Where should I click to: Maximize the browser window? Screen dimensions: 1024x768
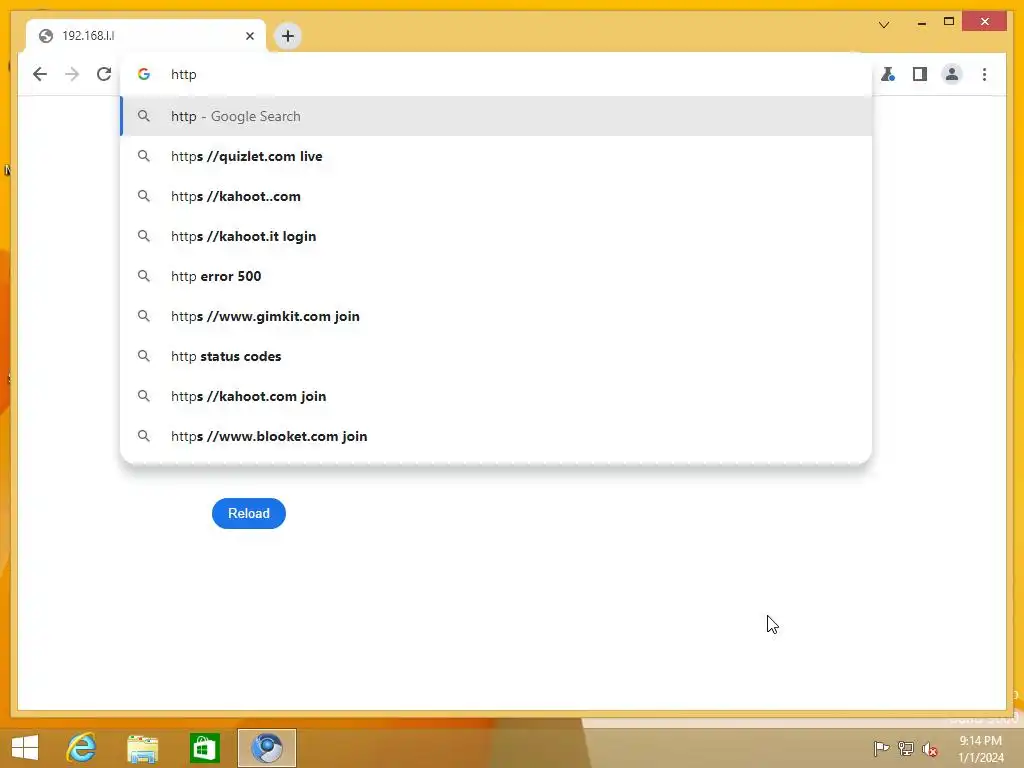click(x=949, y=22)
